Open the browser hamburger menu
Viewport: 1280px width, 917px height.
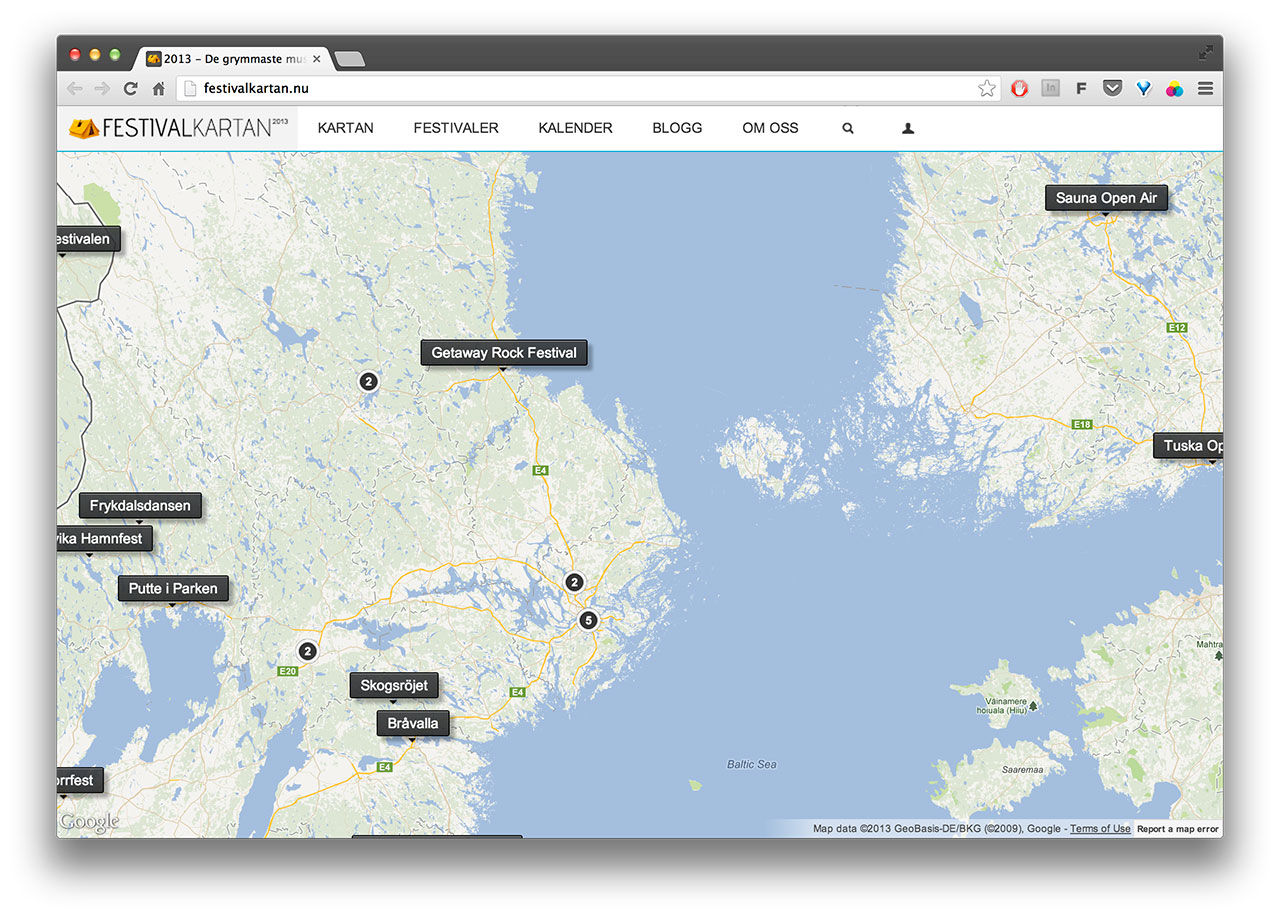point(1205,88)
